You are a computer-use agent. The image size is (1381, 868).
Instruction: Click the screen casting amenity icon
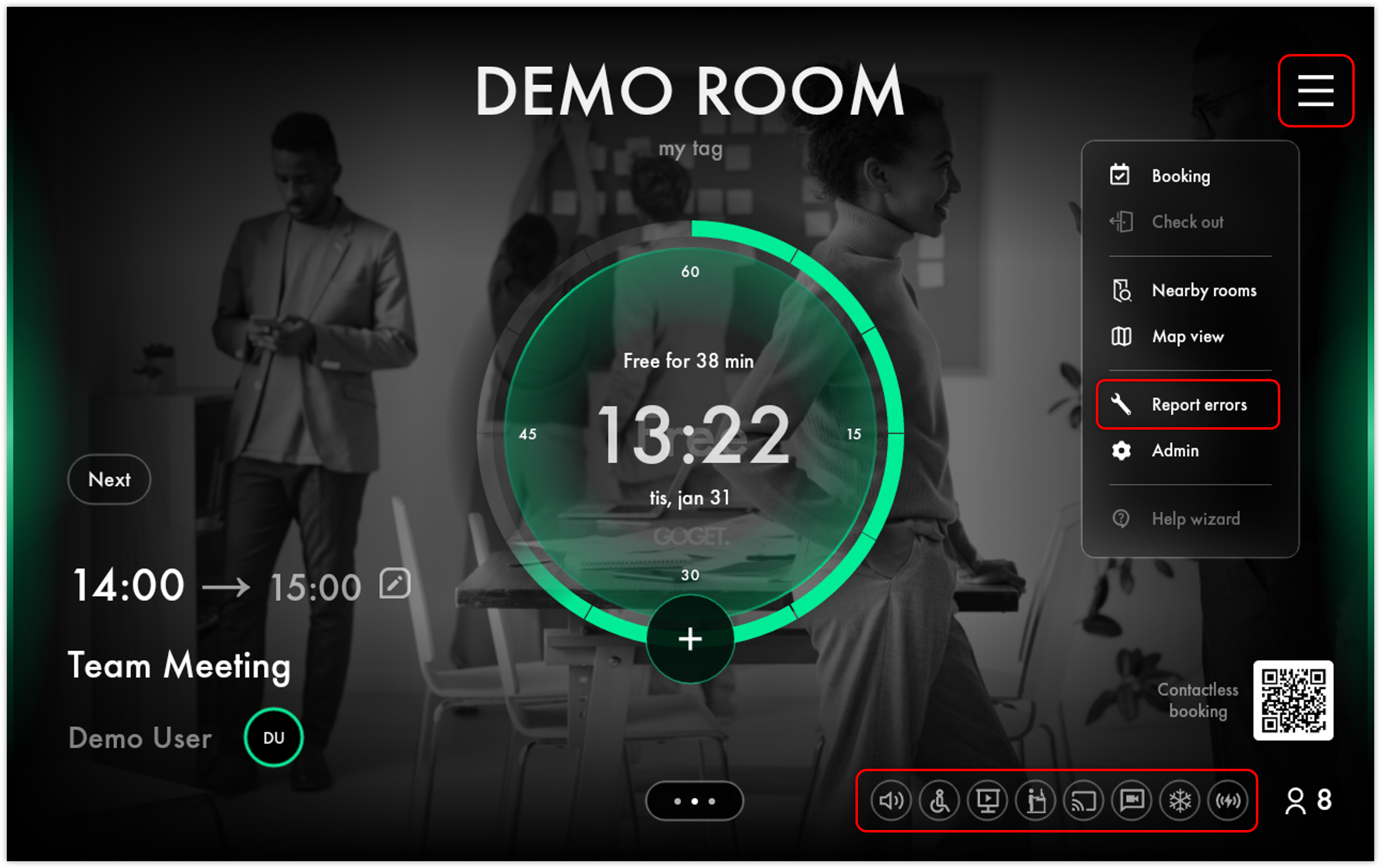1084,800
